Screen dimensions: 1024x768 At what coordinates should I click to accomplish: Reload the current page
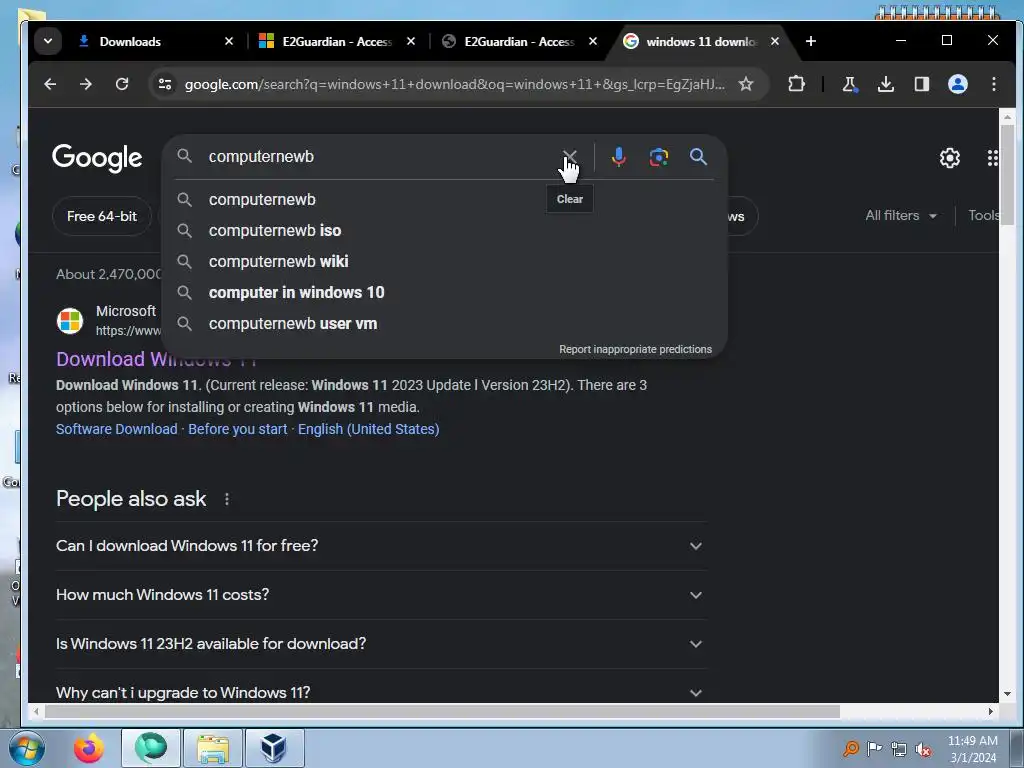coord(121,84)
